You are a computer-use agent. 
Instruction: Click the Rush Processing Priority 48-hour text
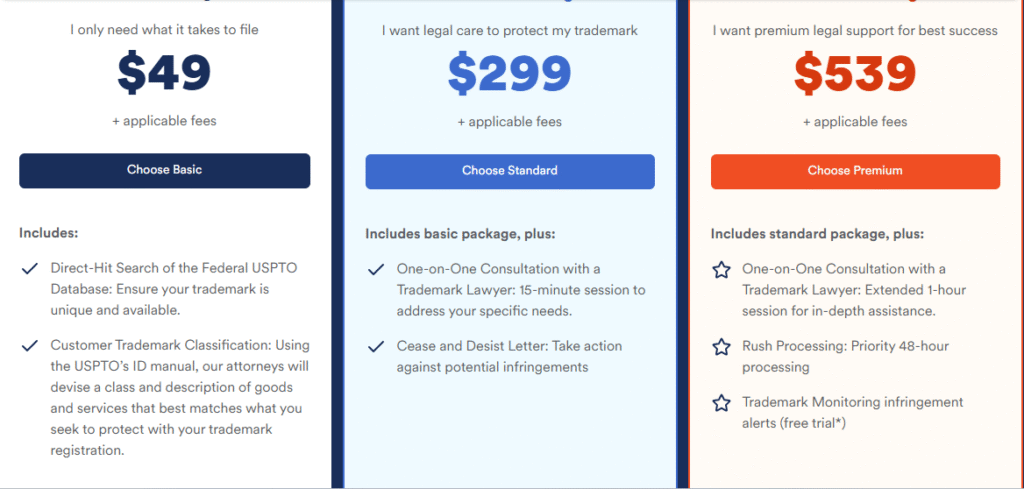coord(846,356)
